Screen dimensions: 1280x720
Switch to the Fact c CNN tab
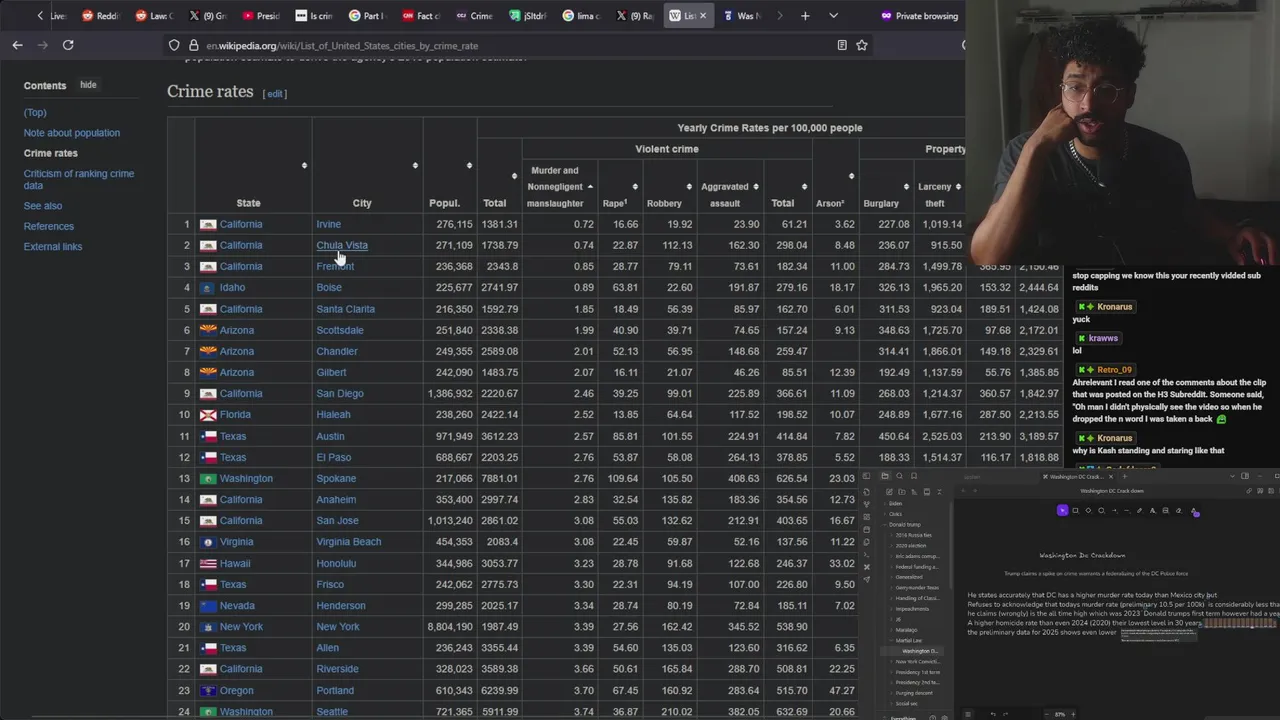tap(422, 16)
